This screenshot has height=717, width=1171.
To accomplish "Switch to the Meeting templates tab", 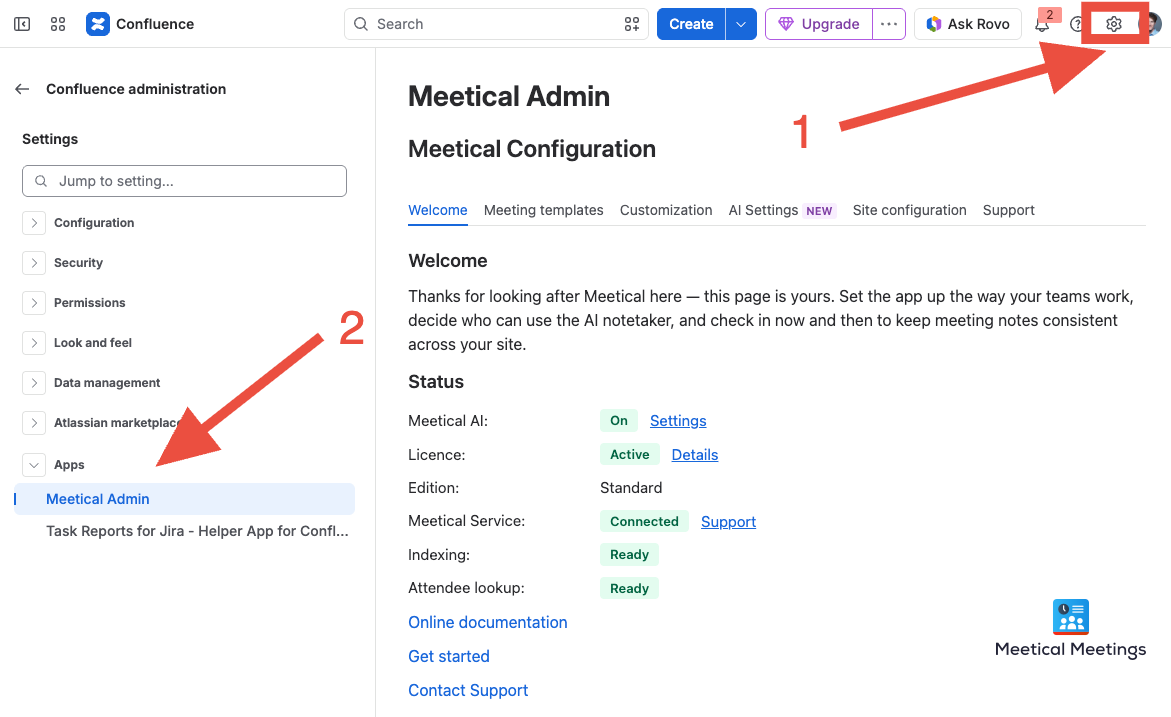I will coord(544,210).
